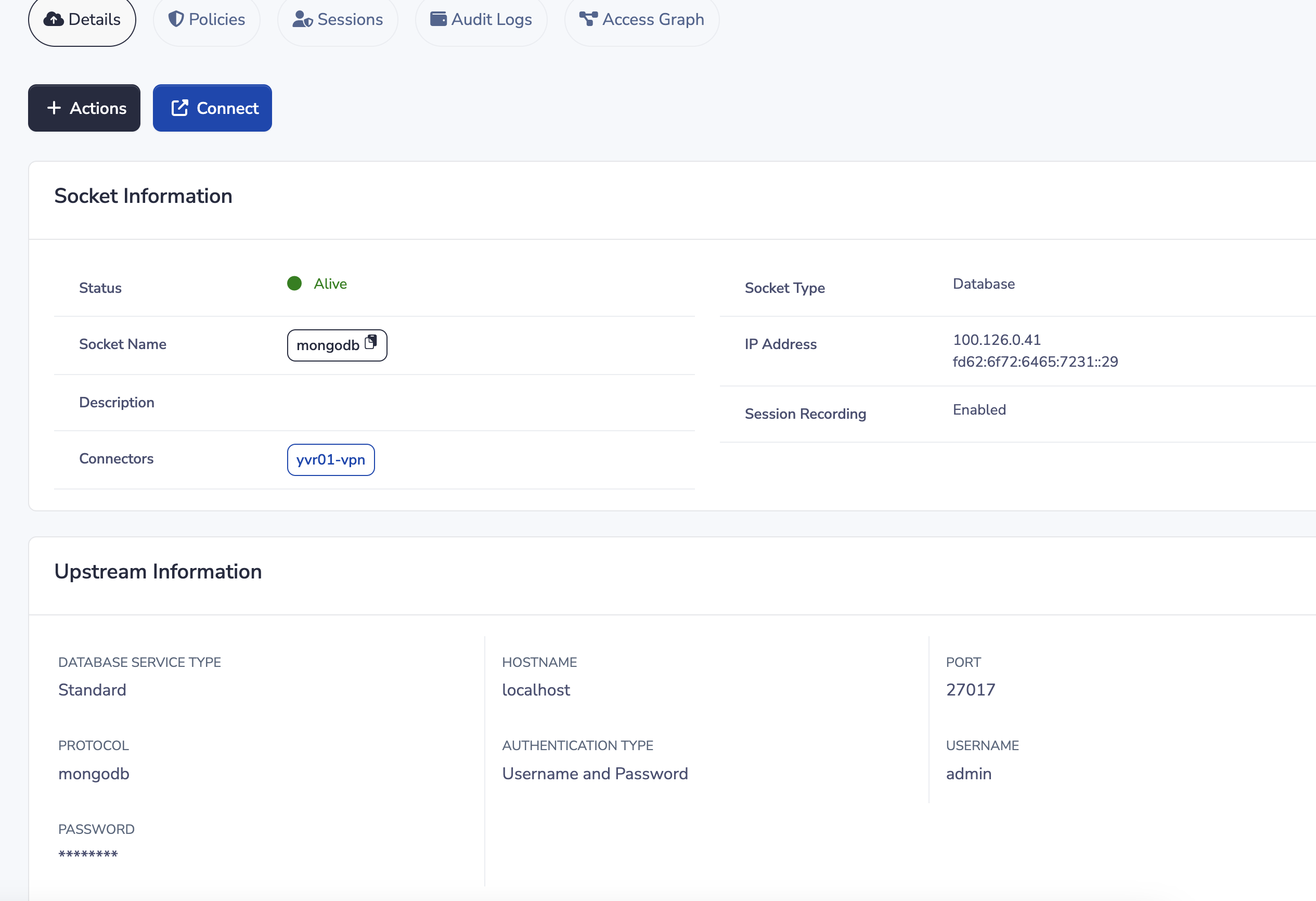Click the Connectors label
This screenshot has width=1316, height=901.
click(x=116, y=459)
